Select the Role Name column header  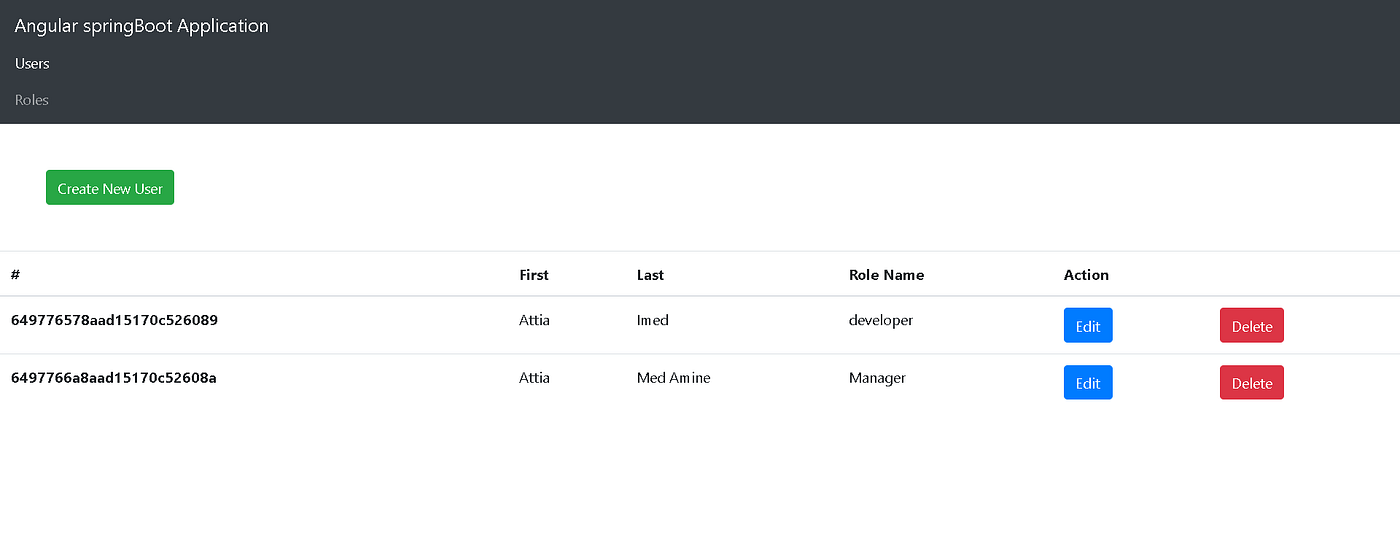pyautogui.click(x=886, y=275)
